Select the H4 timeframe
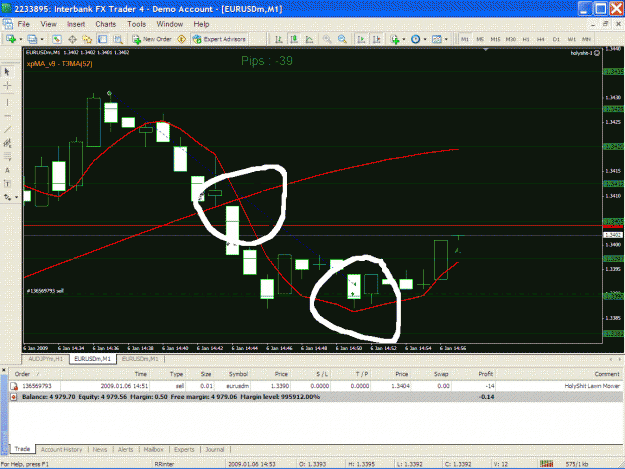 (x=541, y=39)
